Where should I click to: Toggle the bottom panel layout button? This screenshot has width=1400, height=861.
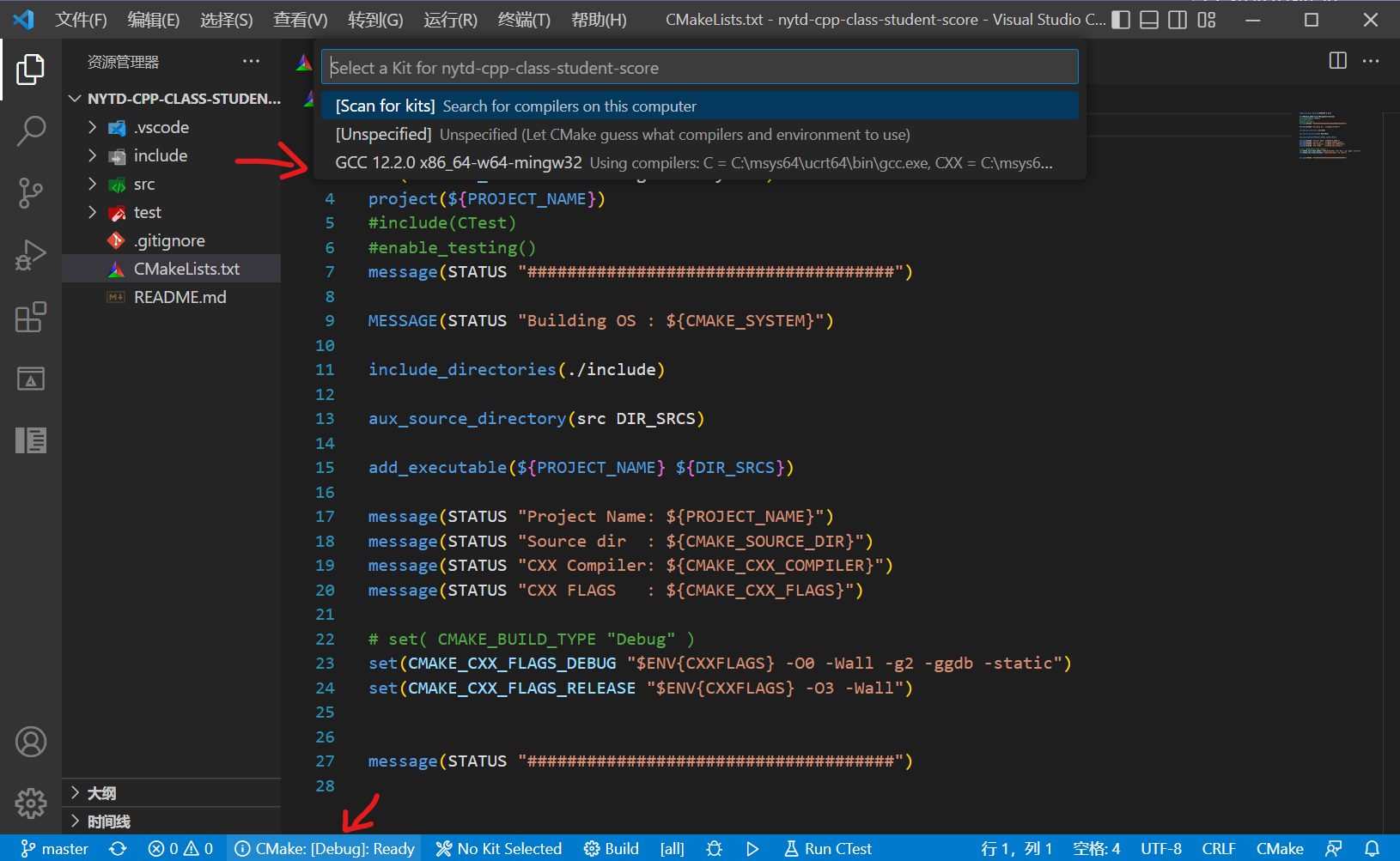click(x=1149, y=20)
